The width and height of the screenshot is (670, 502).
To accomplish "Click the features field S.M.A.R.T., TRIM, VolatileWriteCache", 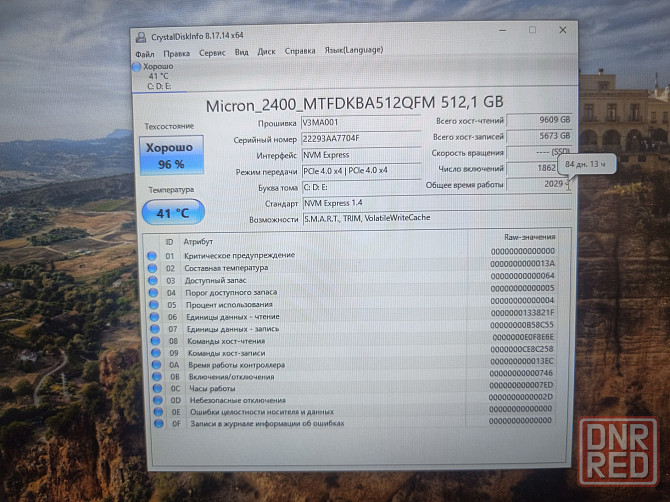I will pyautogui.click(x=437, y=218).
